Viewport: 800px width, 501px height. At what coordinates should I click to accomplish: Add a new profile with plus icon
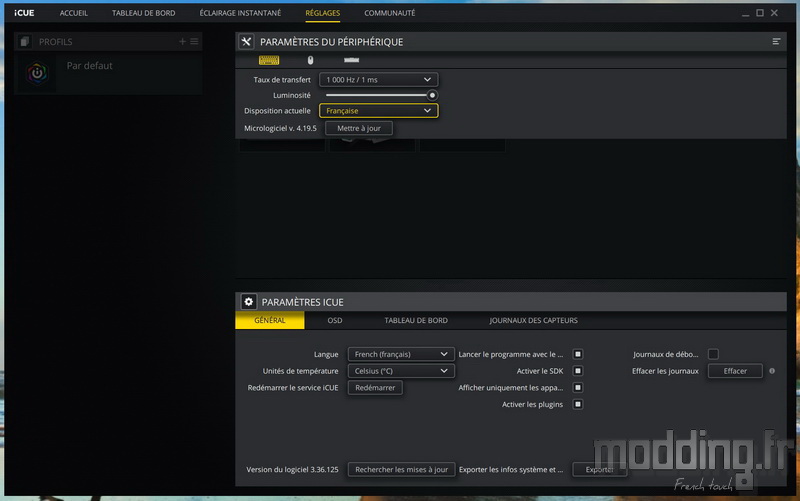182,41
